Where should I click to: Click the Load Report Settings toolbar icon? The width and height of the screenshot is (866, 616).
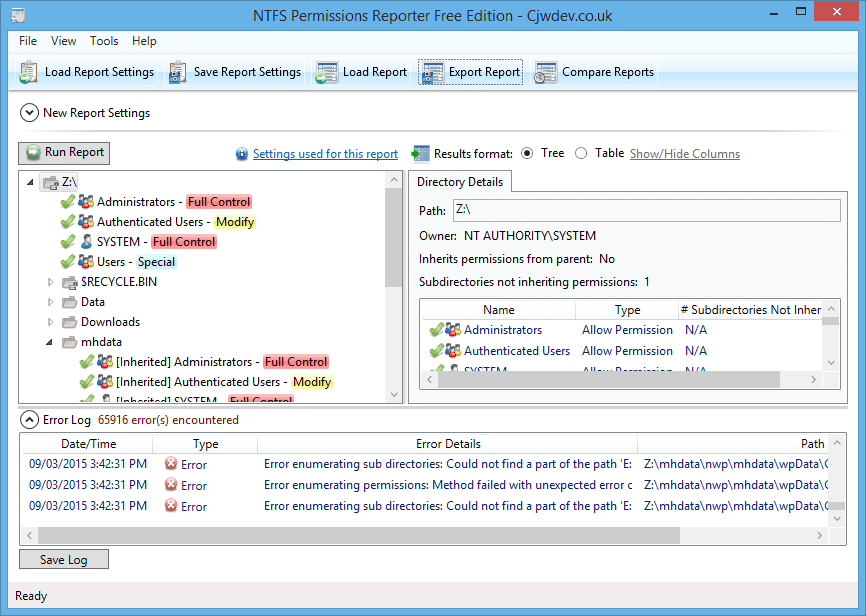[x=28, y=72]
